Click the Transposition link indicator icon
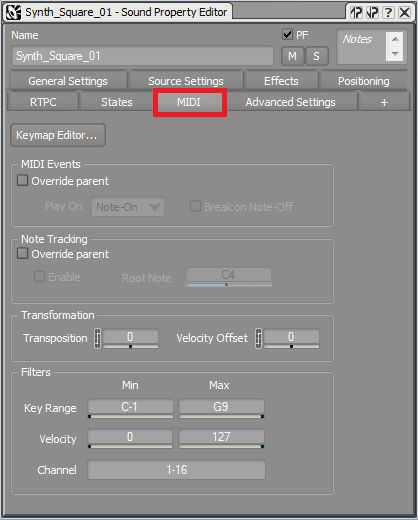 click(97, 339)
